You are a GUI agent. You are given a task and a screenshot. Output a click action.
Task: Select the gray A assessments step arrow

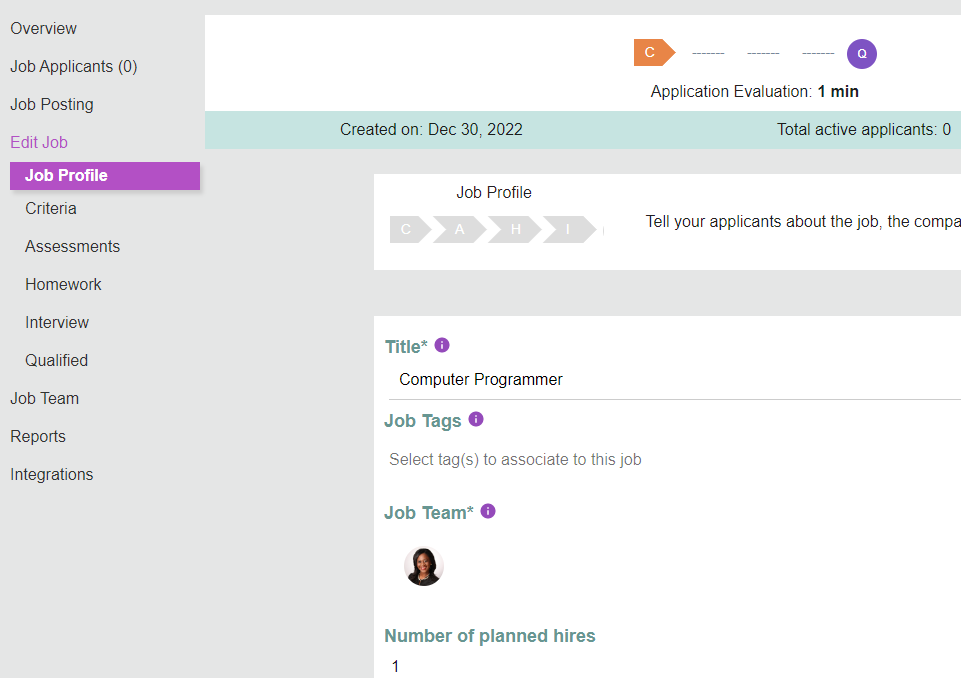(x=459, y=229)
